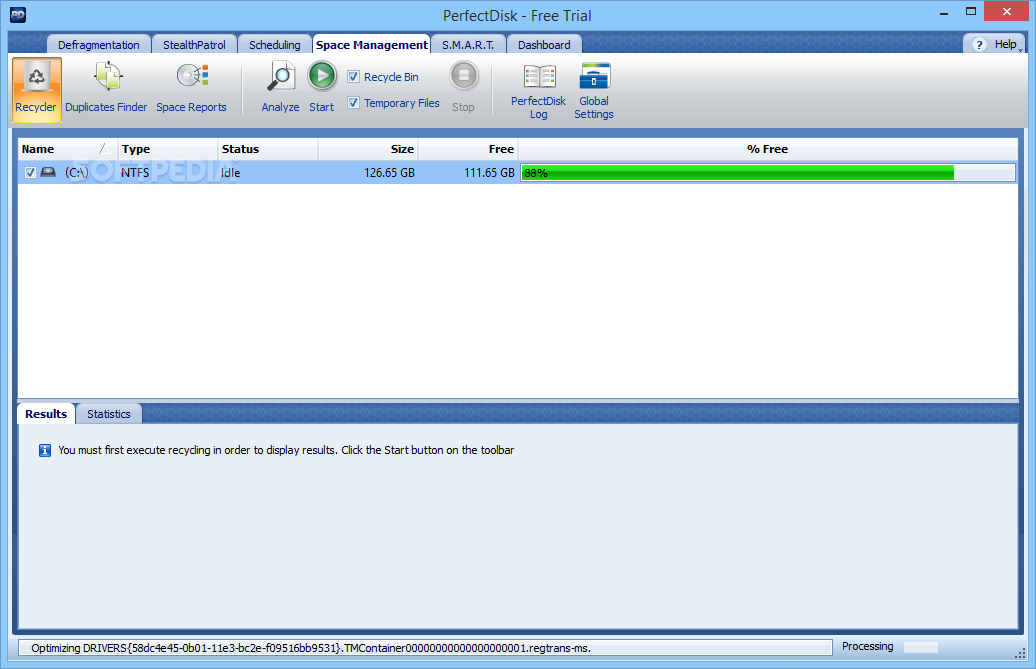Image resolution: width=1036 pixels, height=669 pixels.
Task: Click the 88% free space bar
Action: [x=768, y=173]
